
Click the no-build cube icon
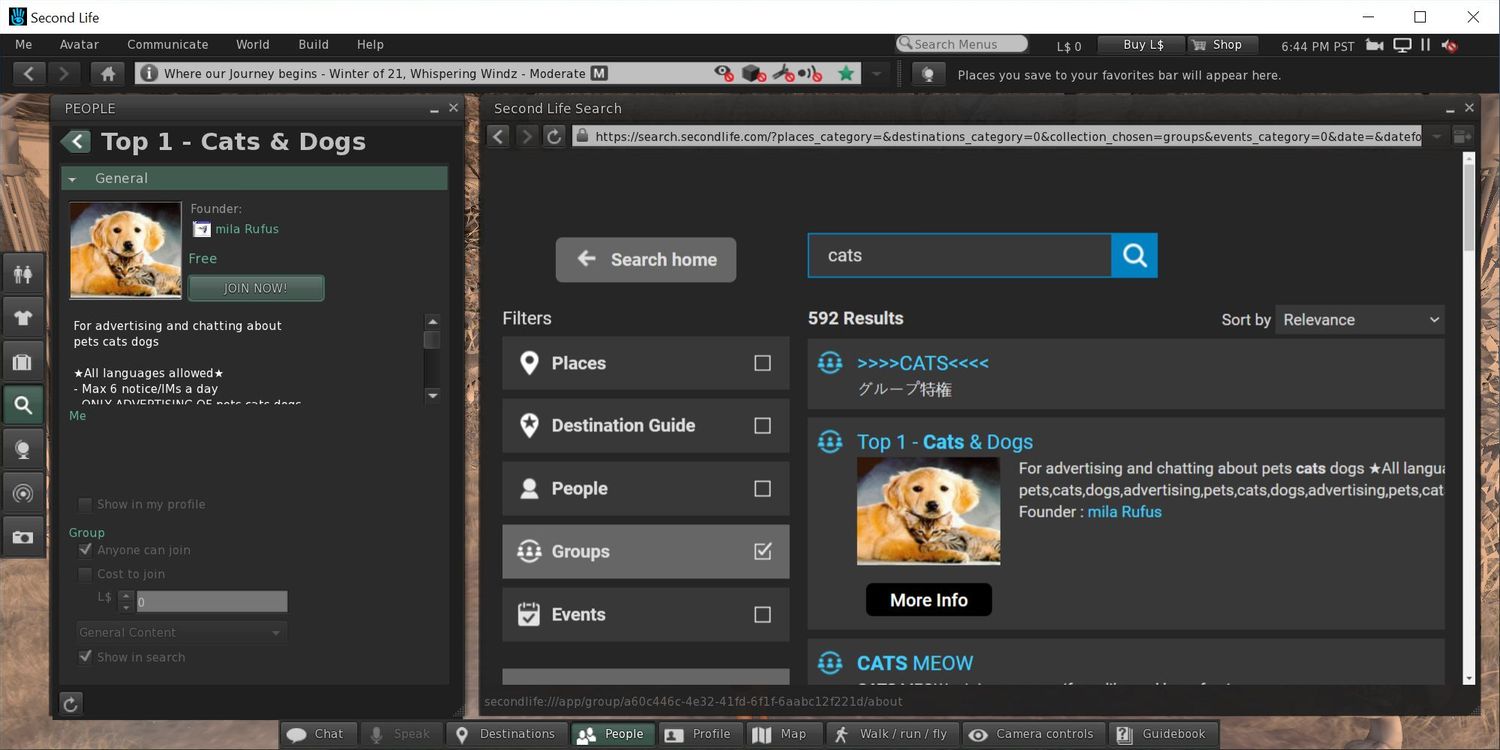point(754,74)
